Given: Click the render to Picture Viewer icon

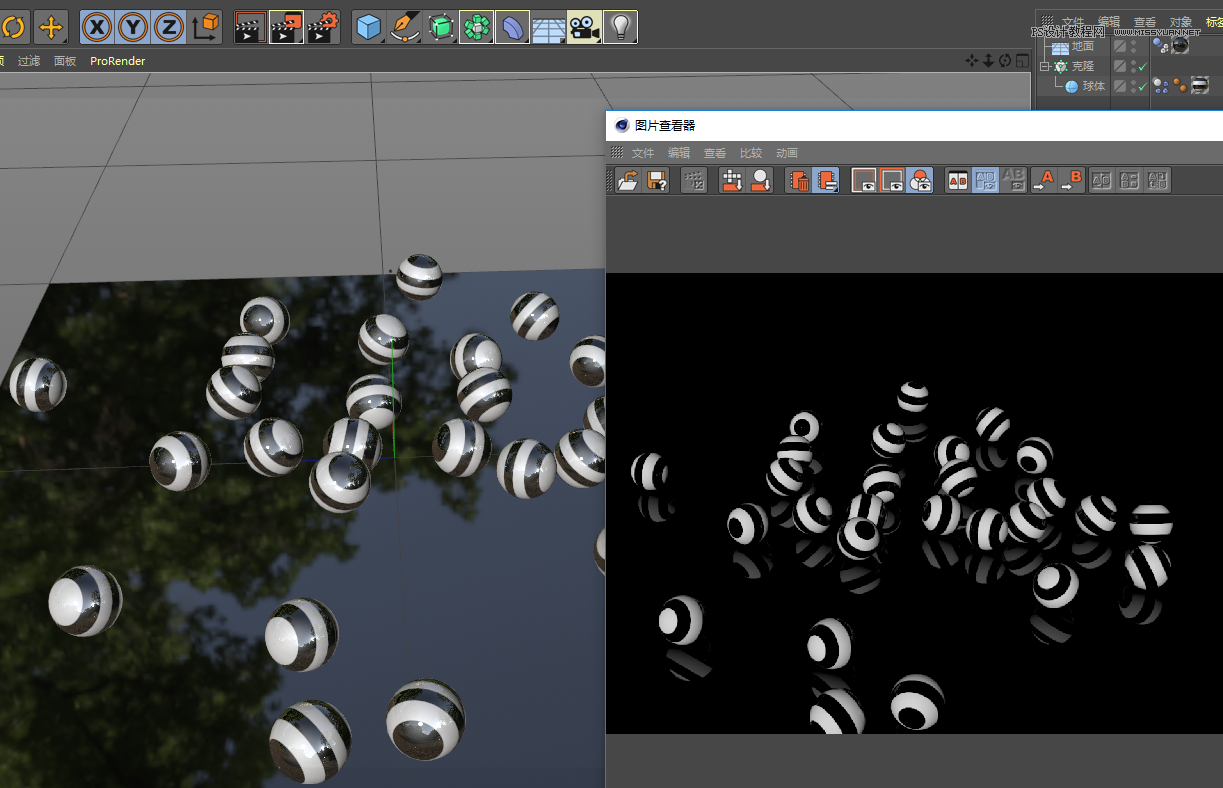Looking at the screenshot, I should (x=287, y=27).
